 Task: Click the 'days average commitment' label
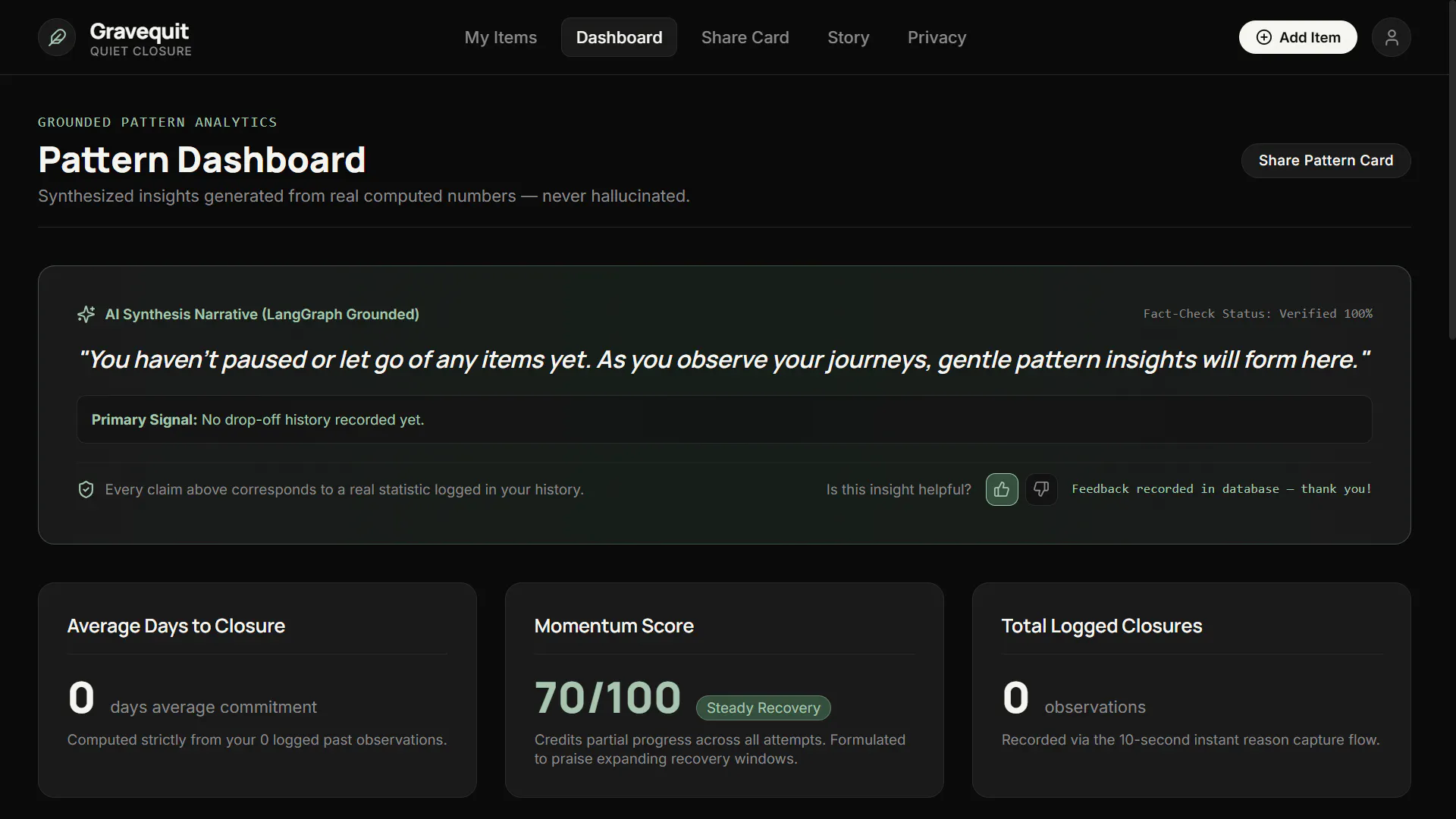pos(213,708)
